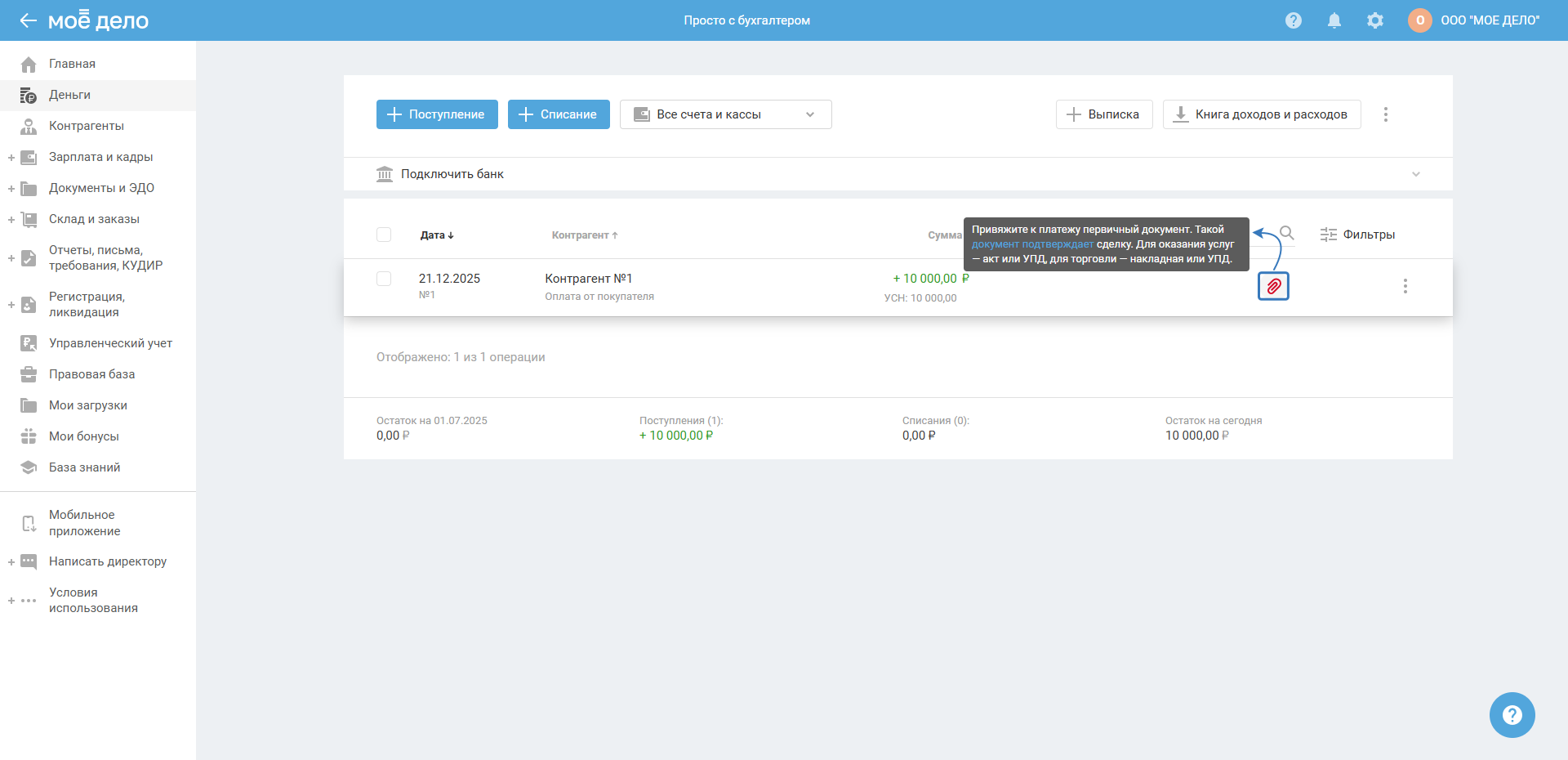Click the search magnifier icon in table
Screen dimensions: 1568x760
[x=1287, y=234]
